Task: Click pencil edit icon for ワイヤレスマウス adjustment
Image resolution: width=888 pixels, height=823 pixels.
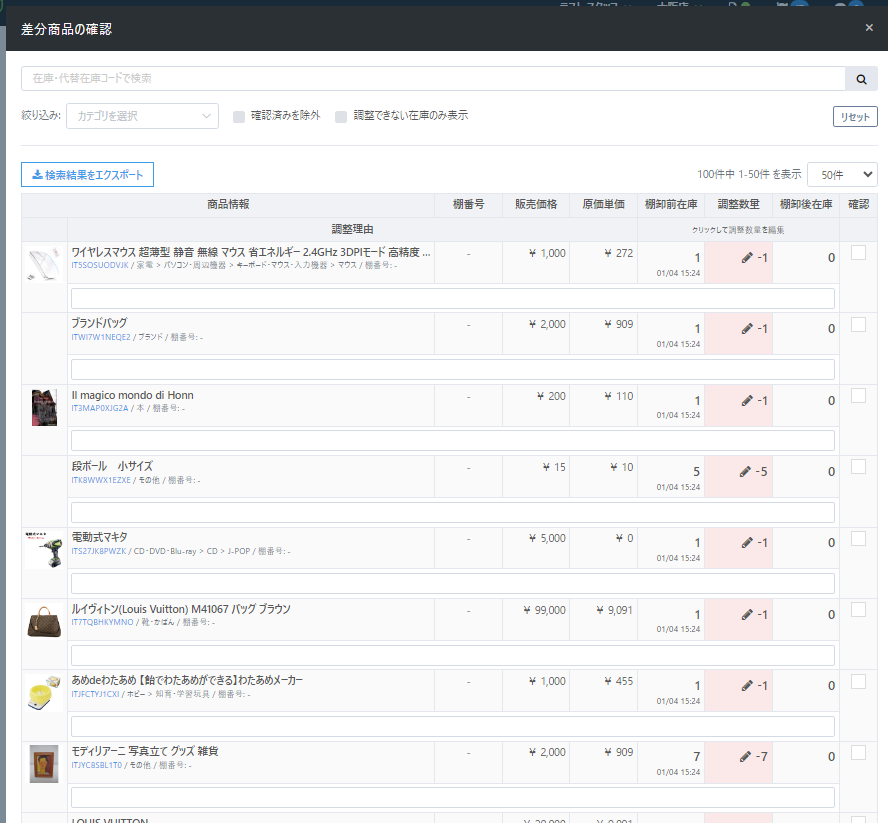Action: [747, 258]
